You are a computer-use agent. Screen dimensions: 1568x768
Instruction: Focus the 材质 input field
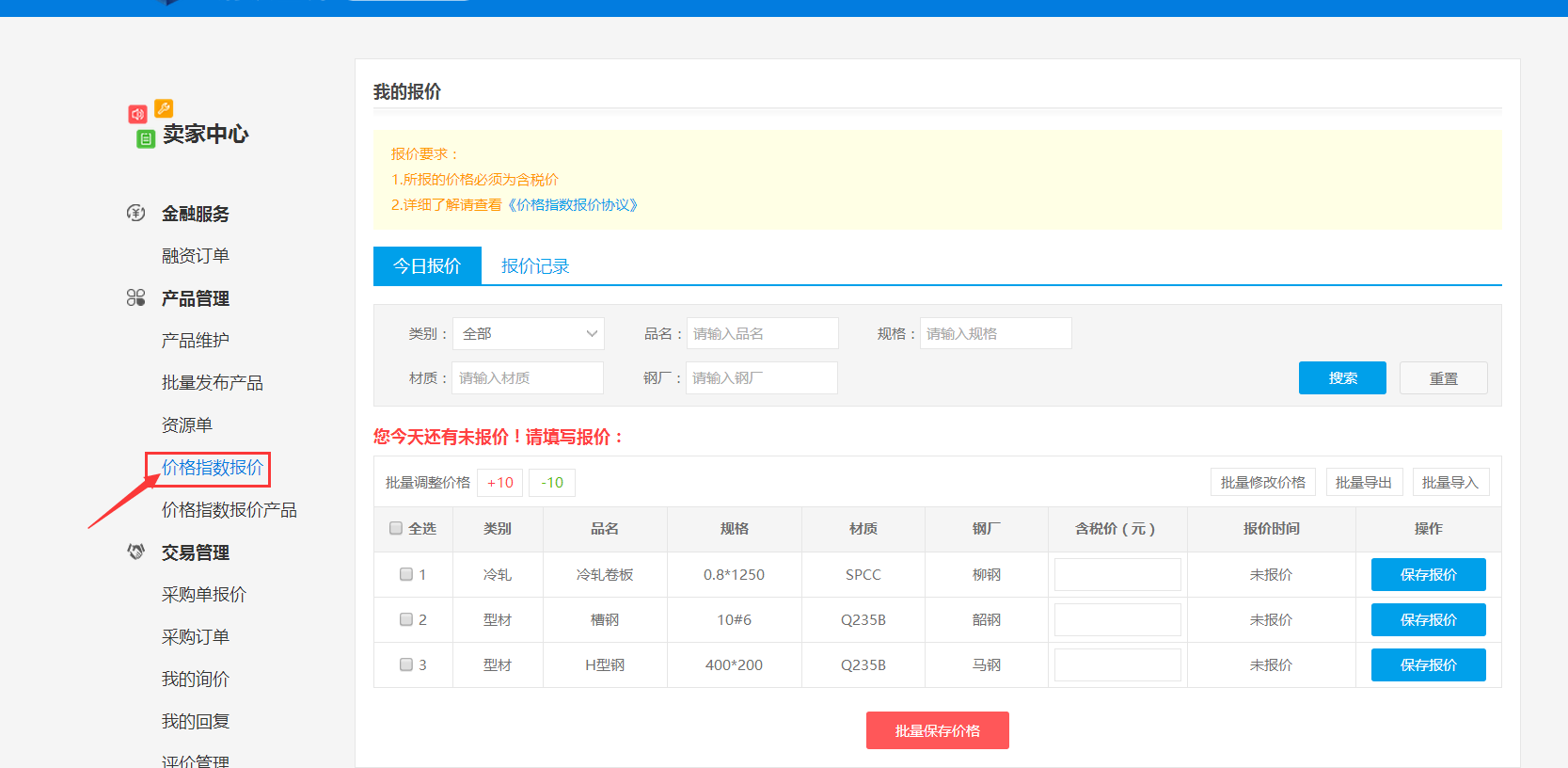[x=528, y=377]
